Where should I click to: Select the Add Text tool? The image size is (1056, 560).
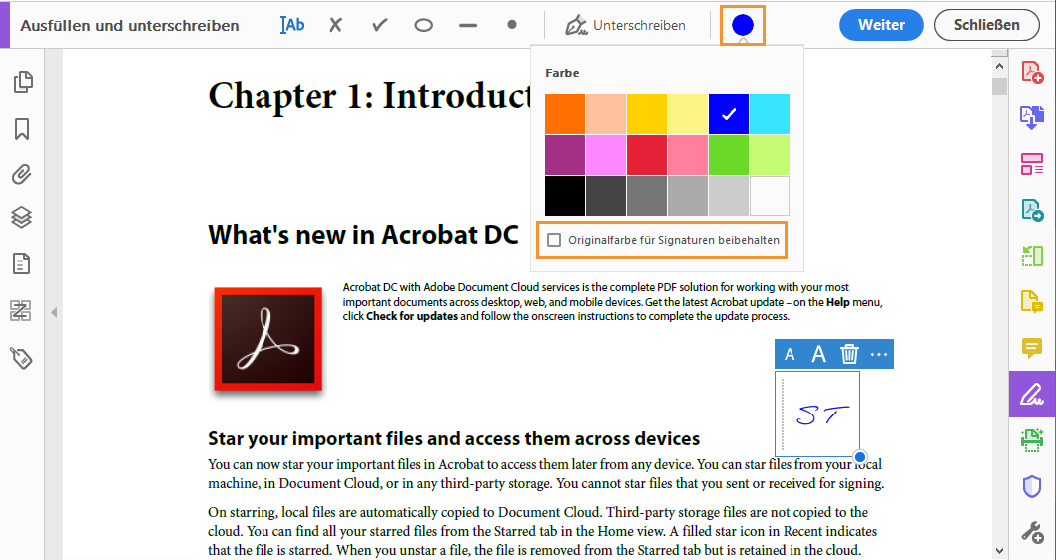click(292, 25)
